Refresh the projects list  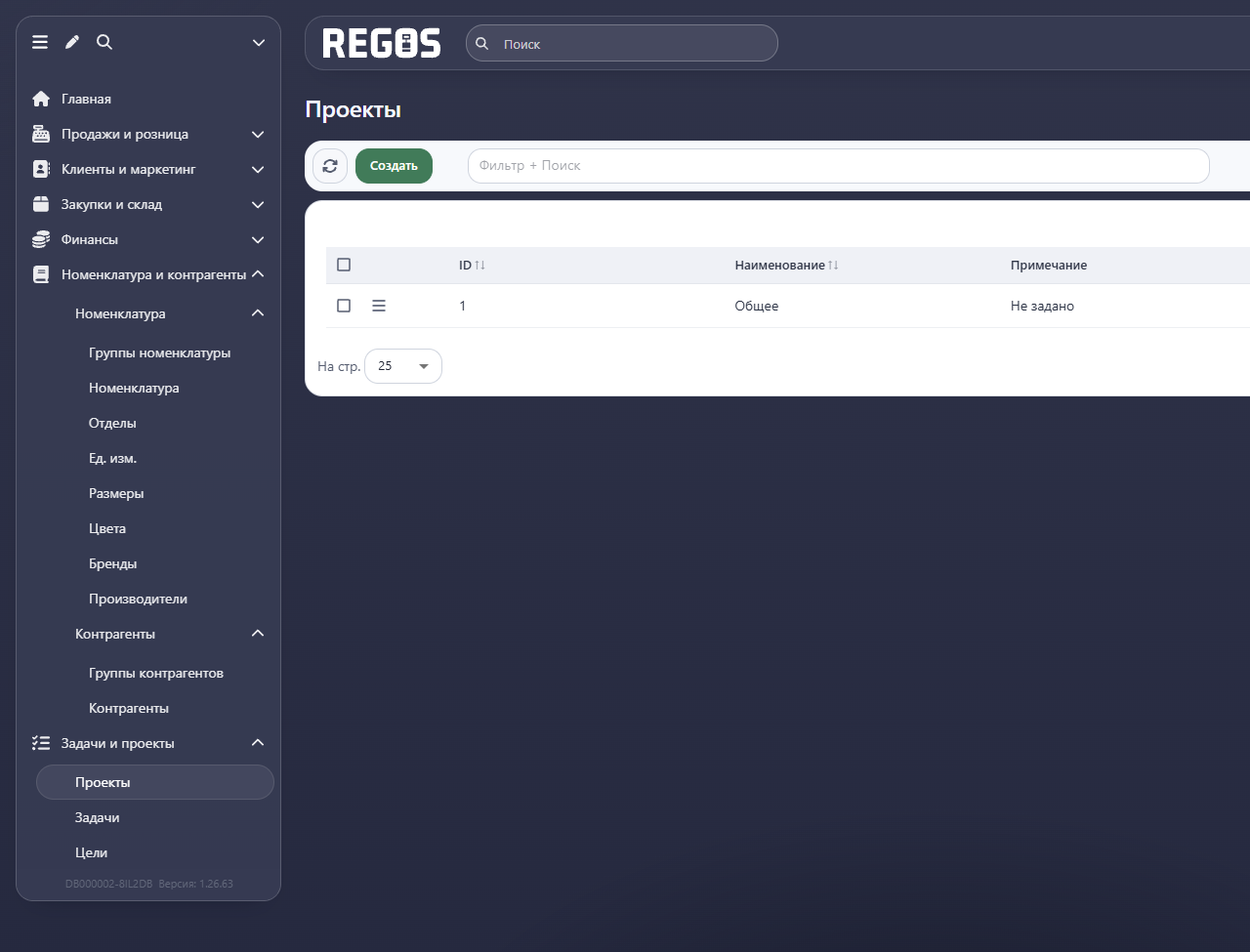[330, 166]
